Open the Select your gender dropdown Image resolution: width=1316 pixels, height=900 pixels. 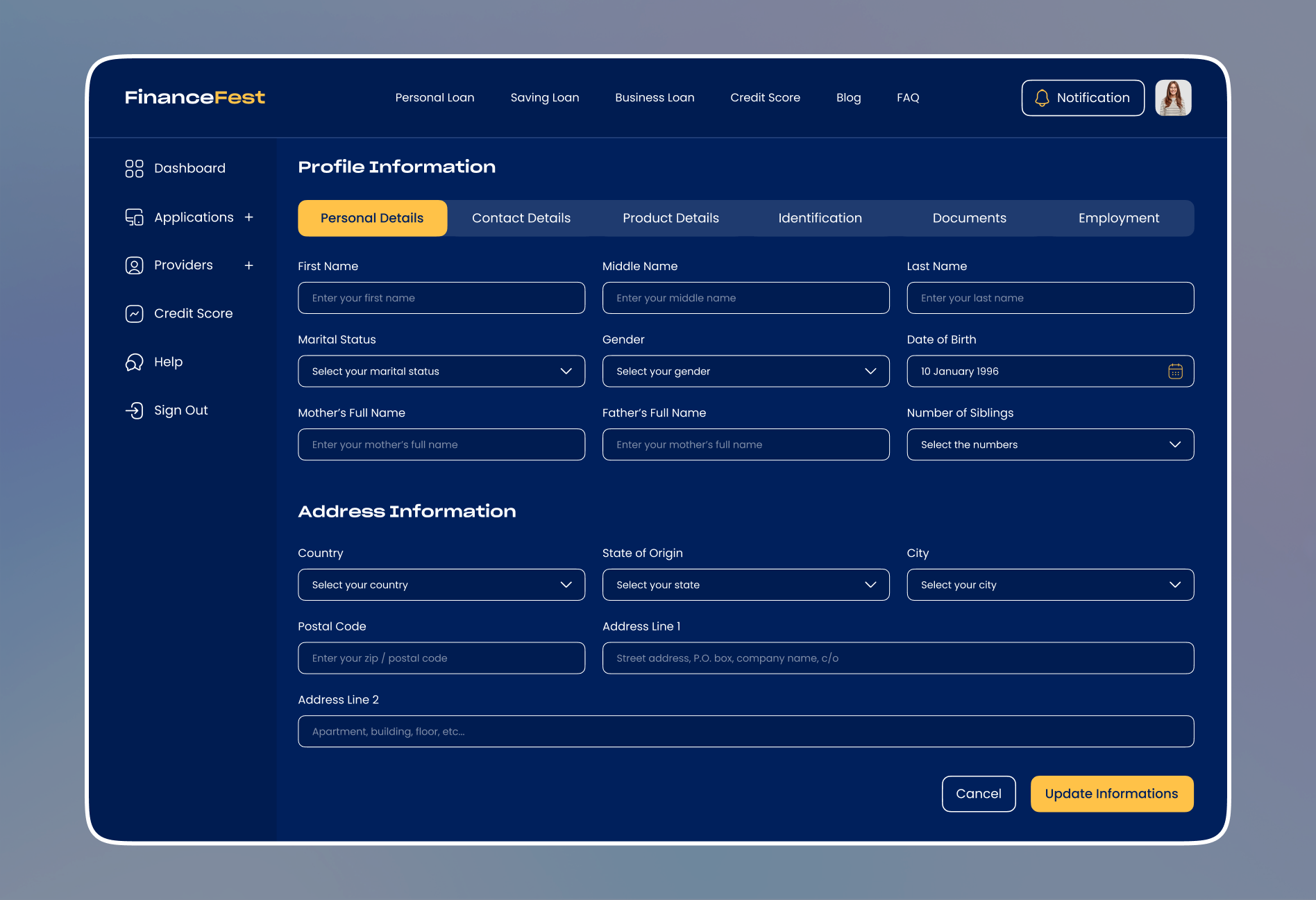pos(746,372)
